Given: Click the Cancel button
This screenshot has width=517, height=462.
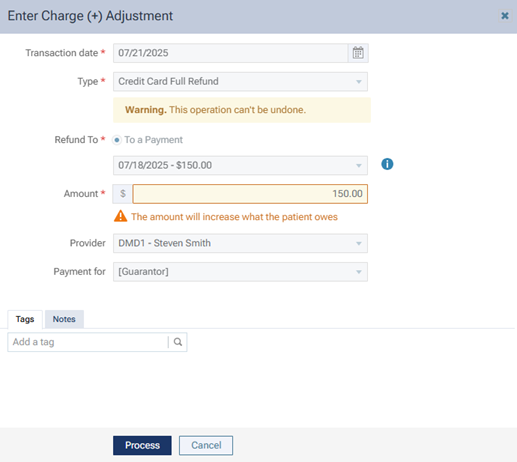Looking at the screenshot, I should [206, 445].
